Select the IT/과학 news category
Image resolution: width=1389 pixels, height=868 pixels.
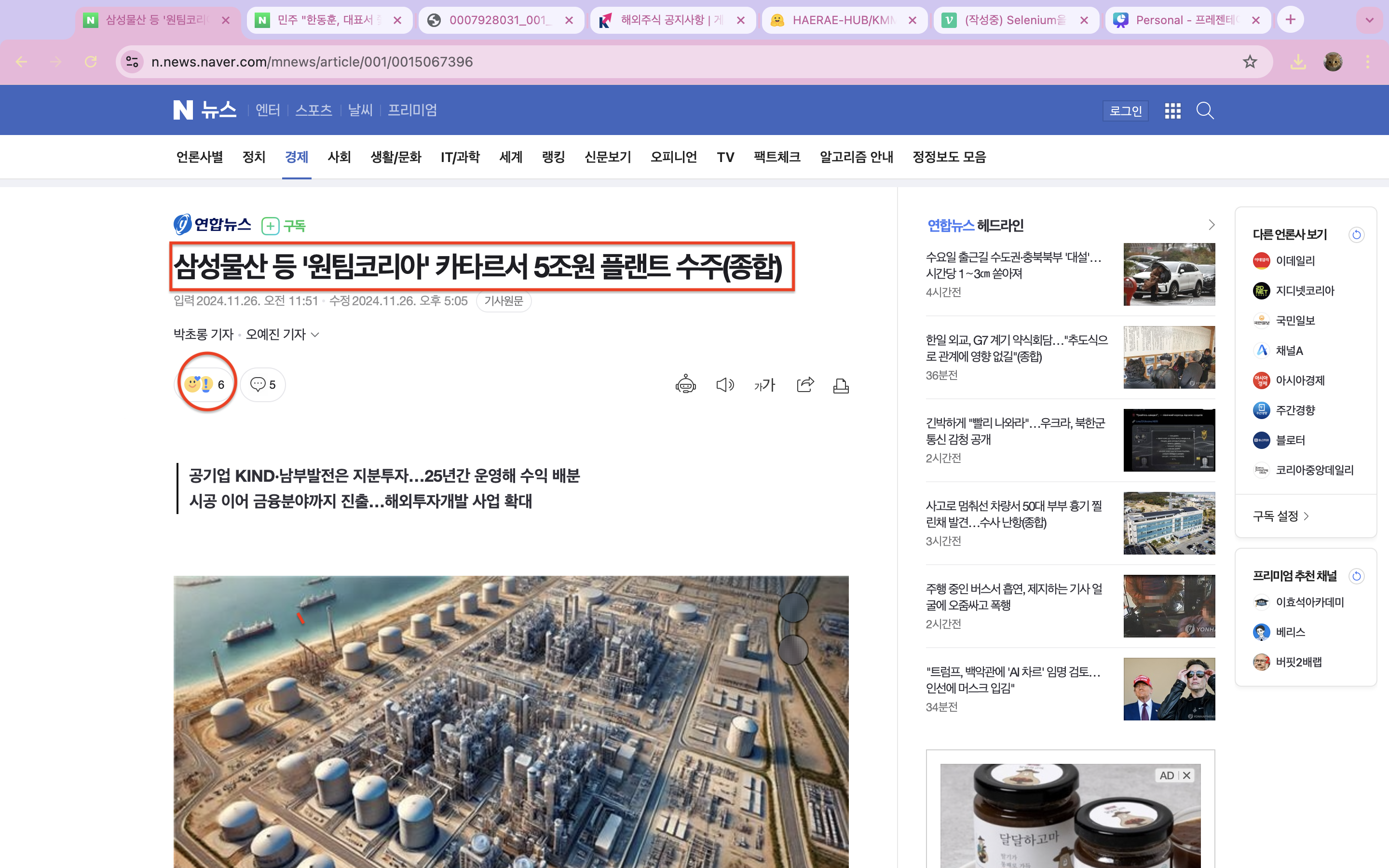(460, 157)
